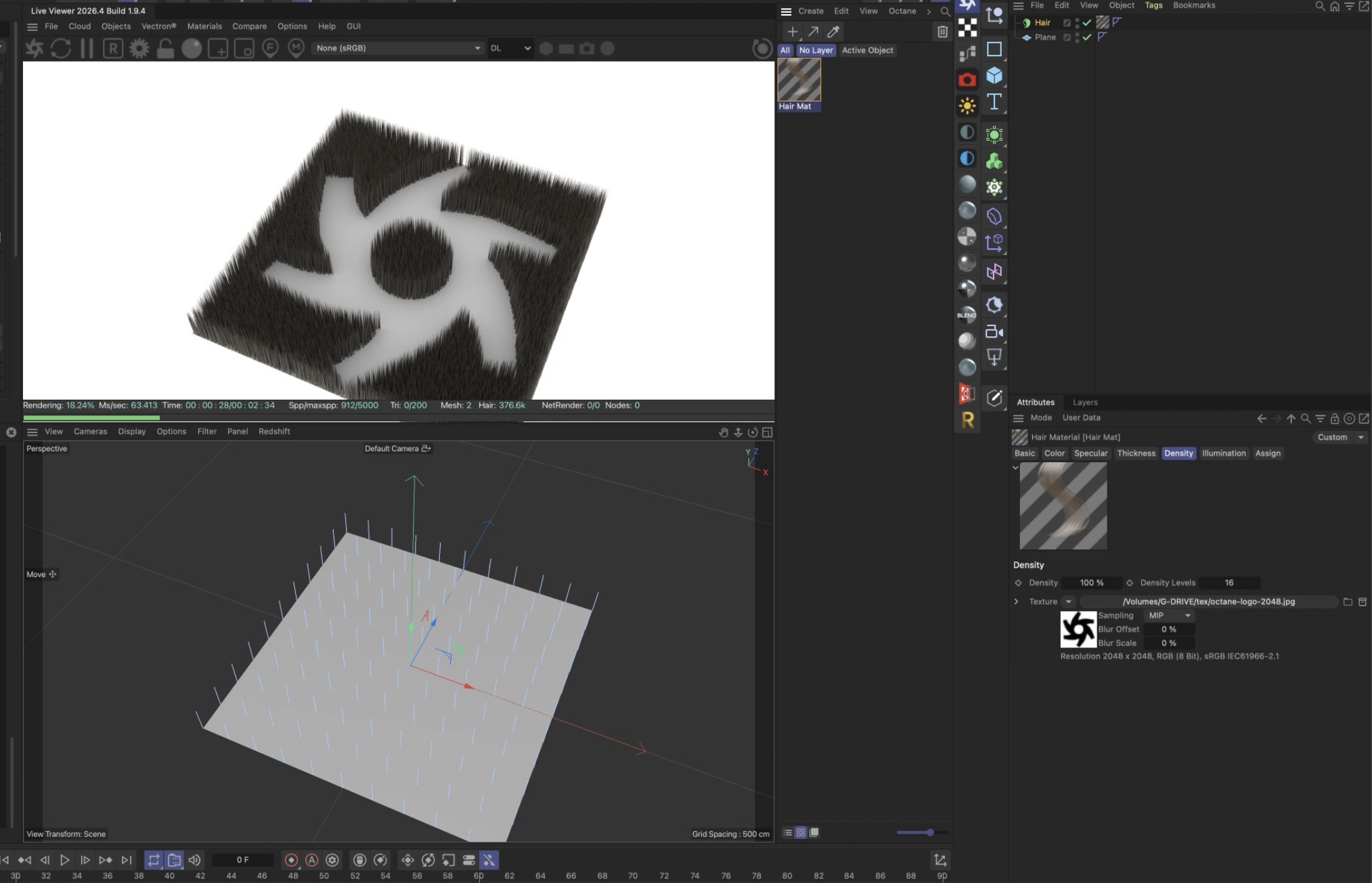This screenshot has height=883, width=1372.
Task: Toggle timeline sound button
Action: (x=194, y=860)
